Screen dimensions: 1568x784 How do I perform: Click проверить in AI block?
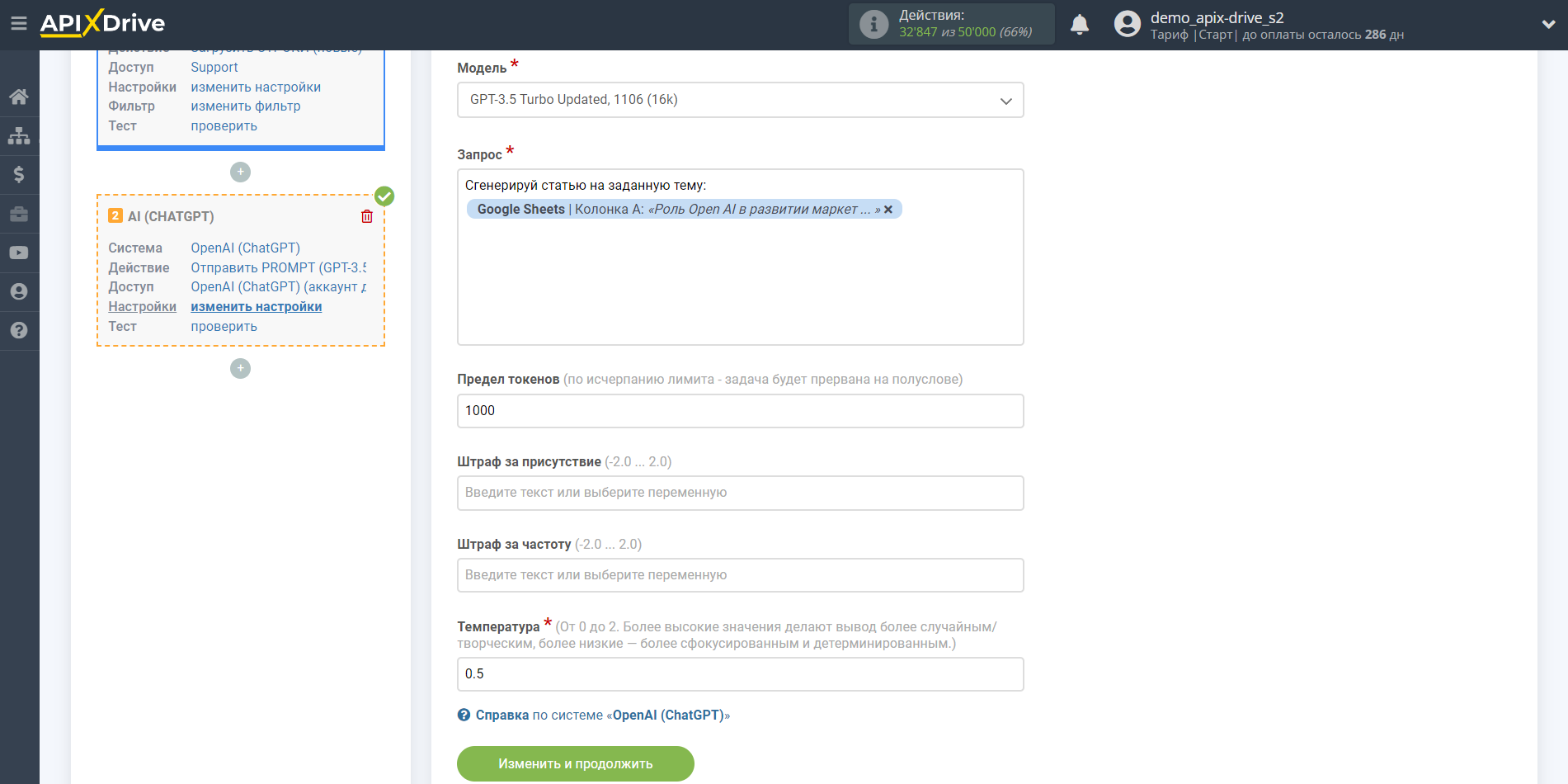click(224, 327)
